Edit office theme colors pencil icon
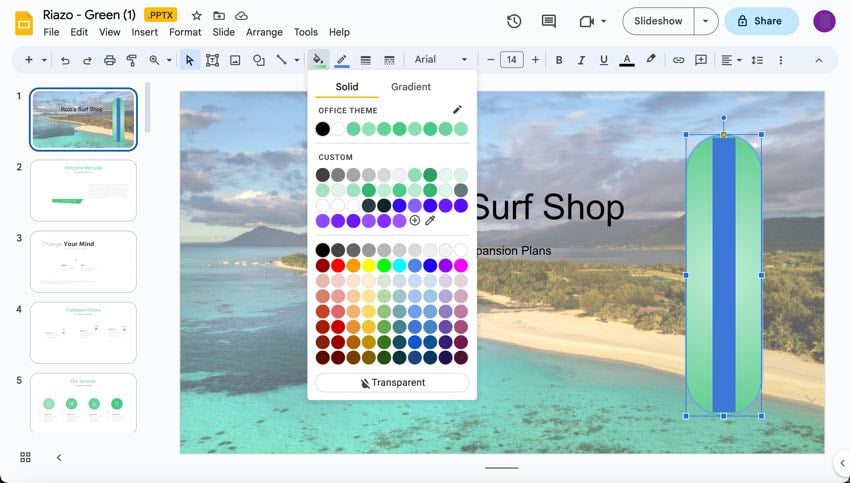Viewport: 850px width, 483px height. pyautogui.click(x=457, y=110)
